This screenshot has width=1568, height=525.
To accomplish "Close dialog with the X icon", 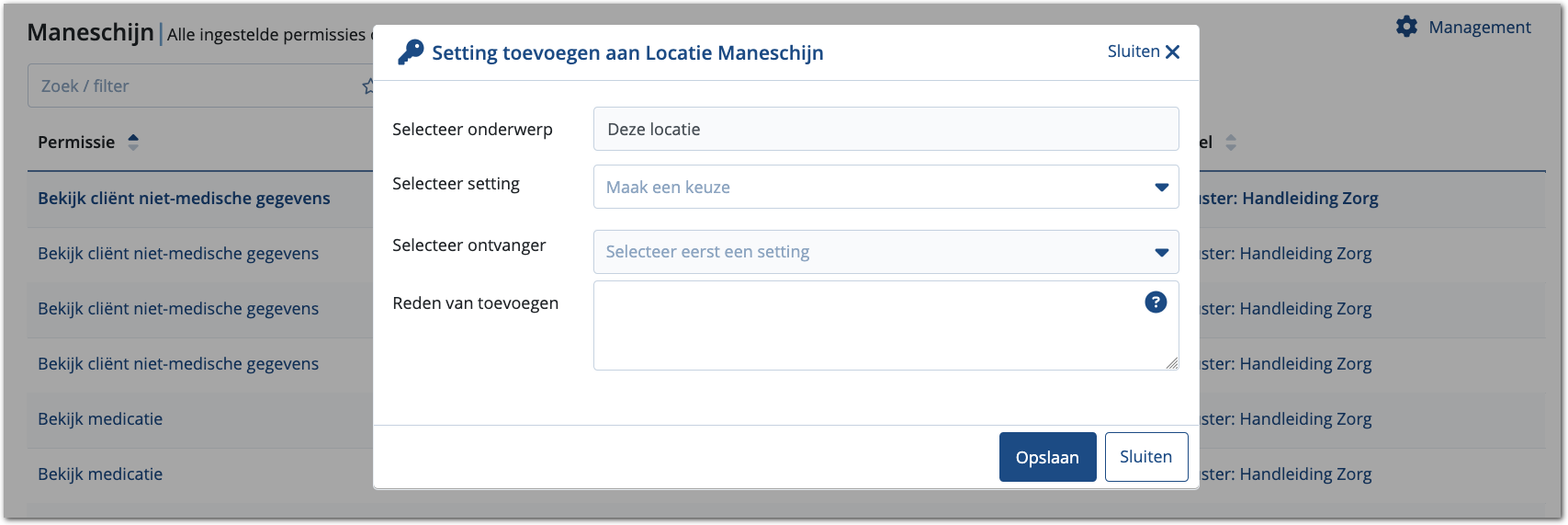I will (1173, 52).
